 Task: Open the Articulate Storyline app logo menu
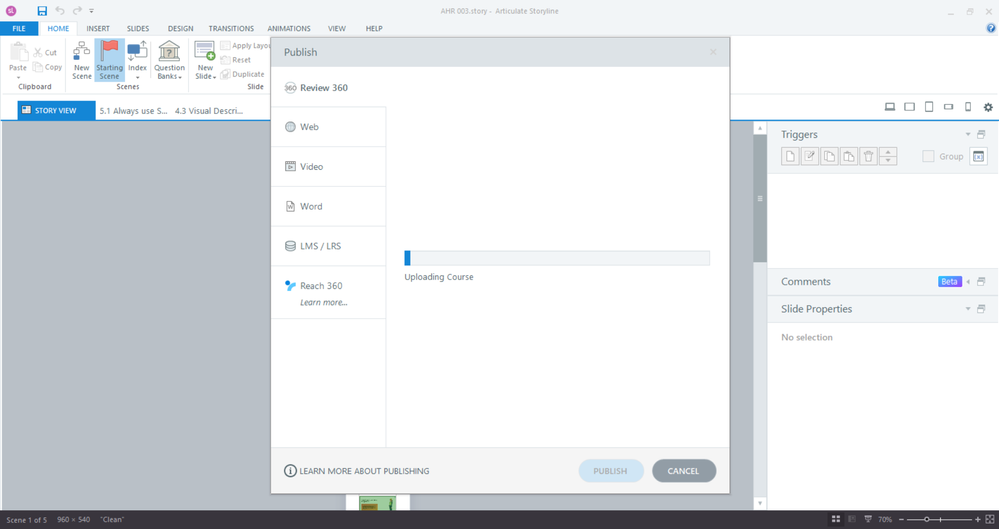point(11,11)
